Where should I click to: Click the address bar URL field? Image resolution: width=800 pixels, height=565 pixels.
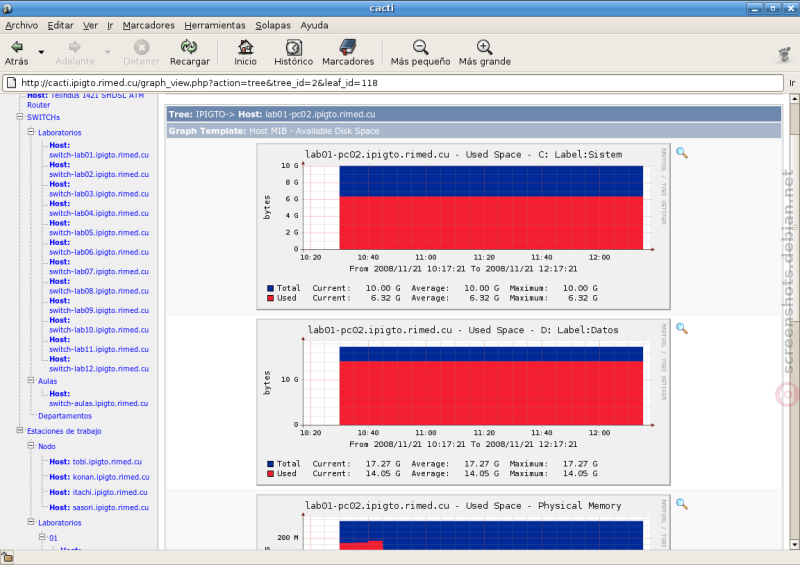393,83
